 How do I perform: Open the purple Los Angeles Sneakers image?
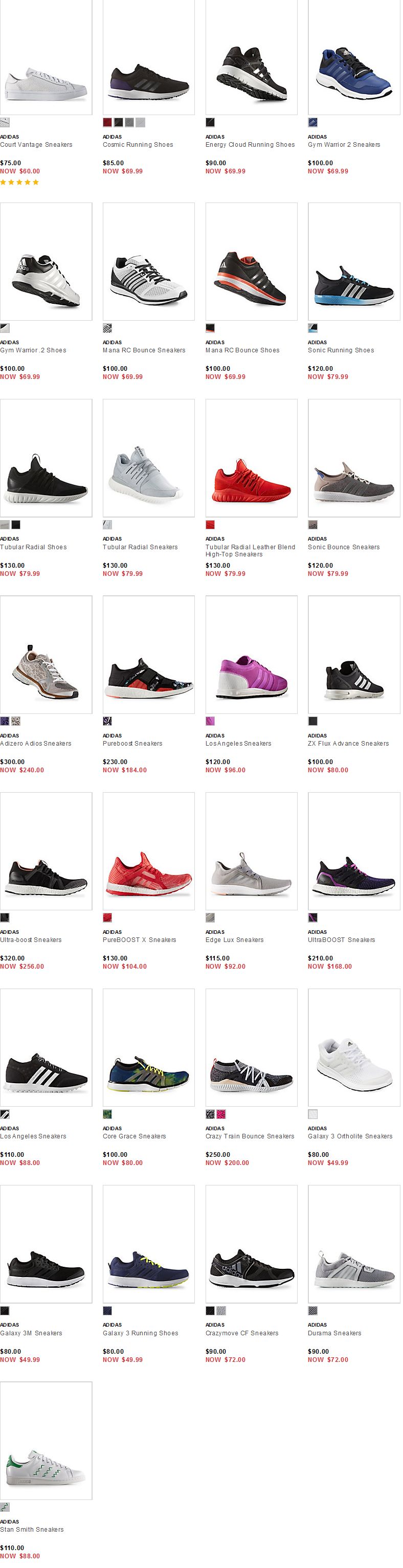tap(252, 654)
